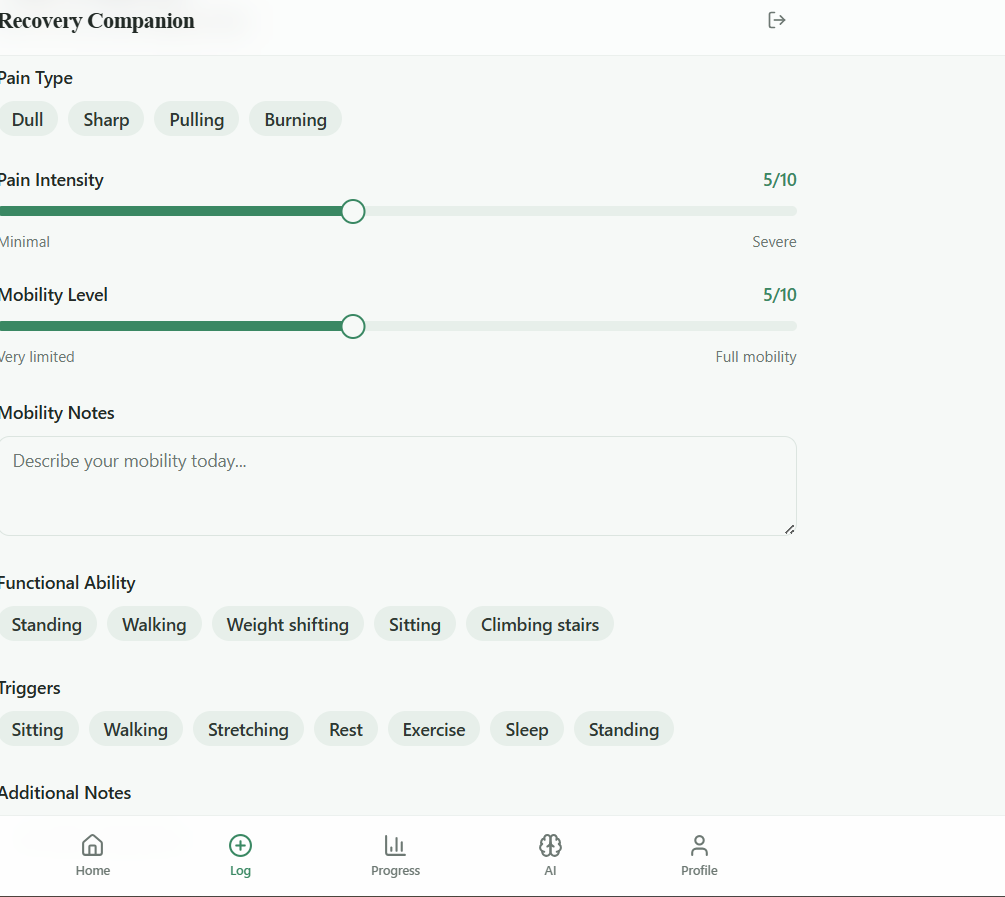This screenshot has height=897, width=1005.
Task: Mark Sleep as a pain trigger
Action: tap(527, 729)
